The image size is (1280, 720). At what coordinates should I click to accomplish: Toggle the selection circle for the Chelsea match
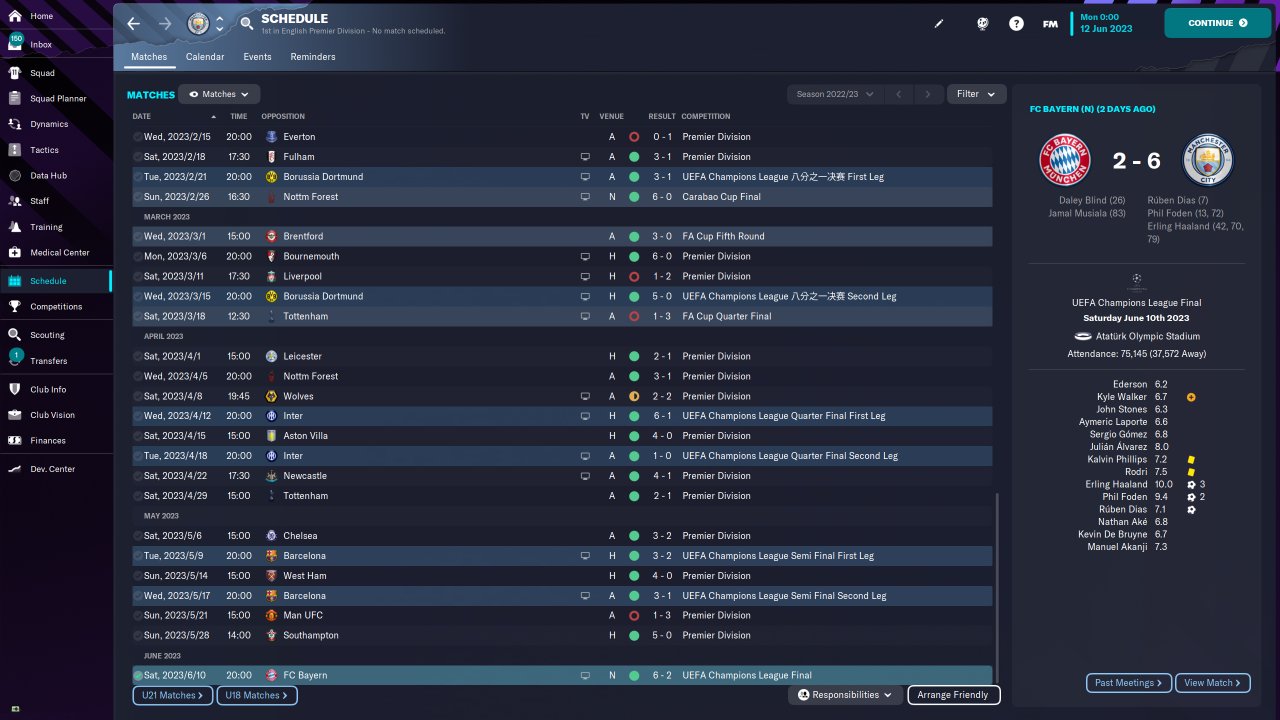click(x=137, y=536)
